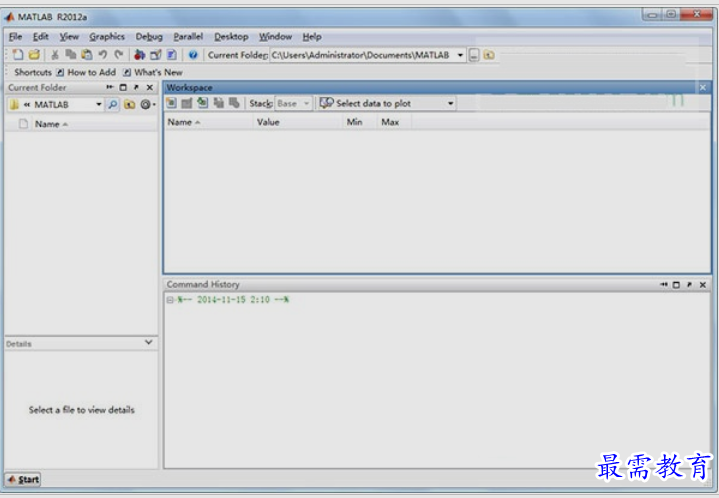Open the Desktop menu
Screen dimensions: 719x498
click(x=231, y=37)
